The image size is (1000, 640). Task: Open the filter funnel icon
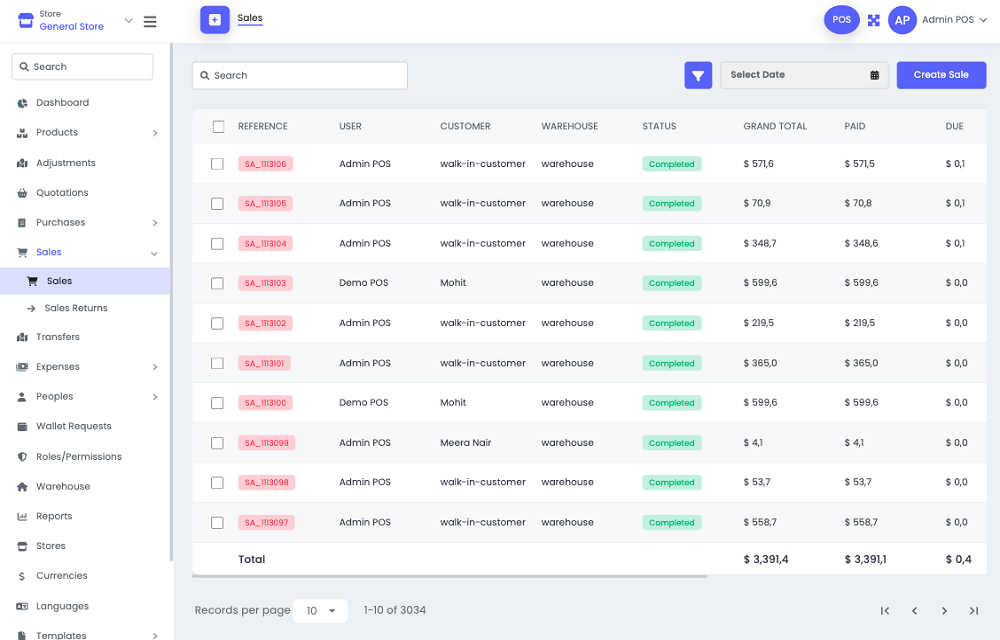698,75
